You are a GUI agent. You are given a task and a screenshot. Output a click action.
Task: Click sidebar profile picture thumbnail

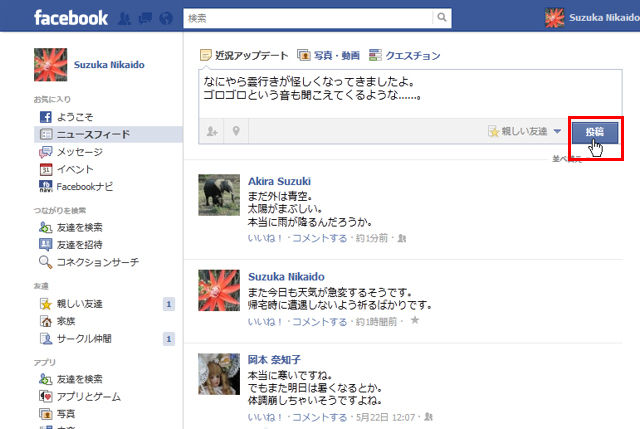tap(51, 64)
